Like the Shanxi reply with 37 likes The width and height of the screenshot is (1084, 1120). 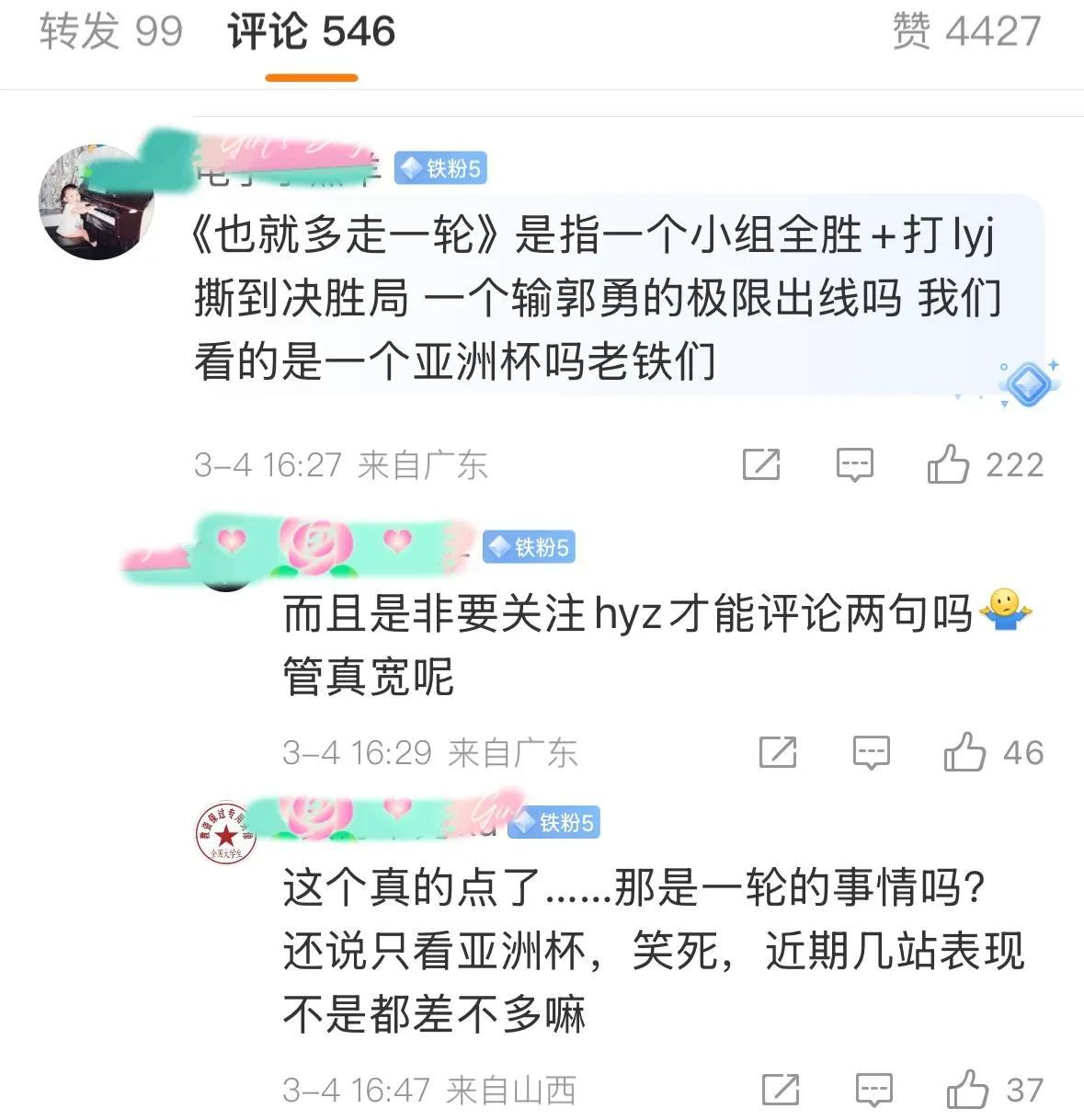[995, 1091]
